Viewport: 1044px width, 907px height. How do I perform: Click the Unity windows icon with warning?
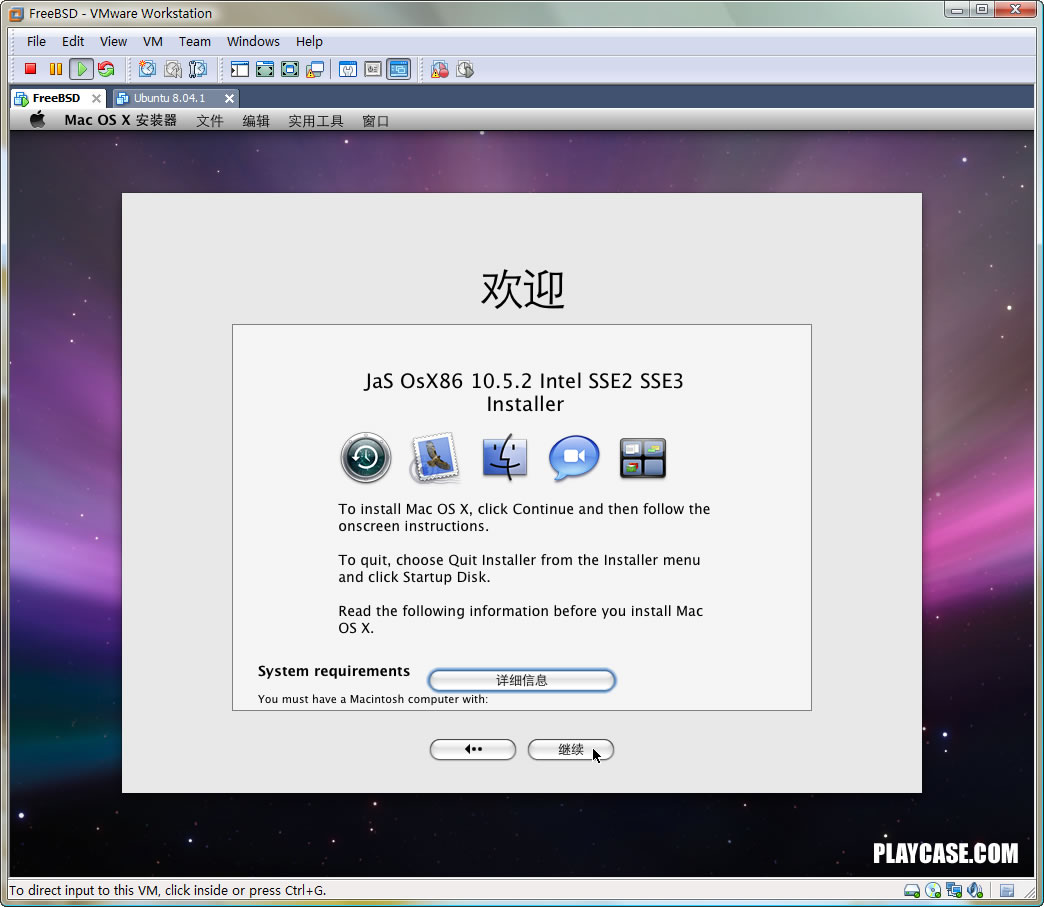coord(315,69)
